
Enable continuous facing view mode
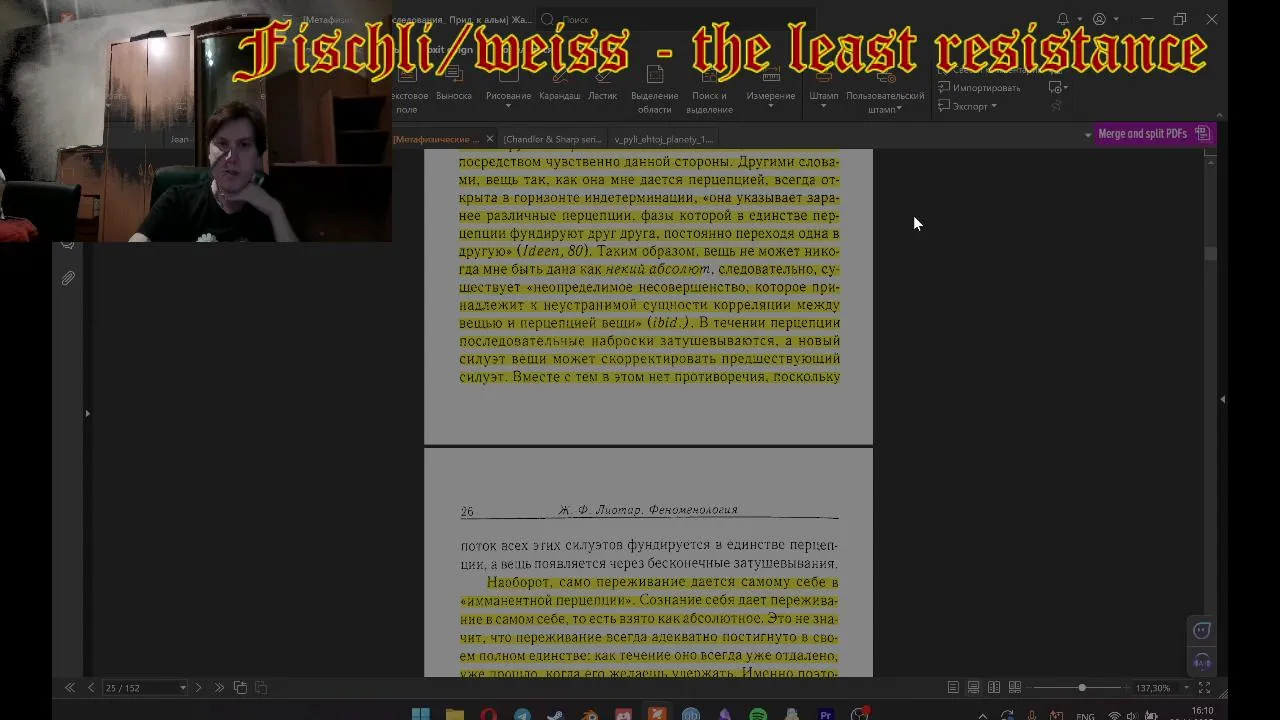[1015, 688]
